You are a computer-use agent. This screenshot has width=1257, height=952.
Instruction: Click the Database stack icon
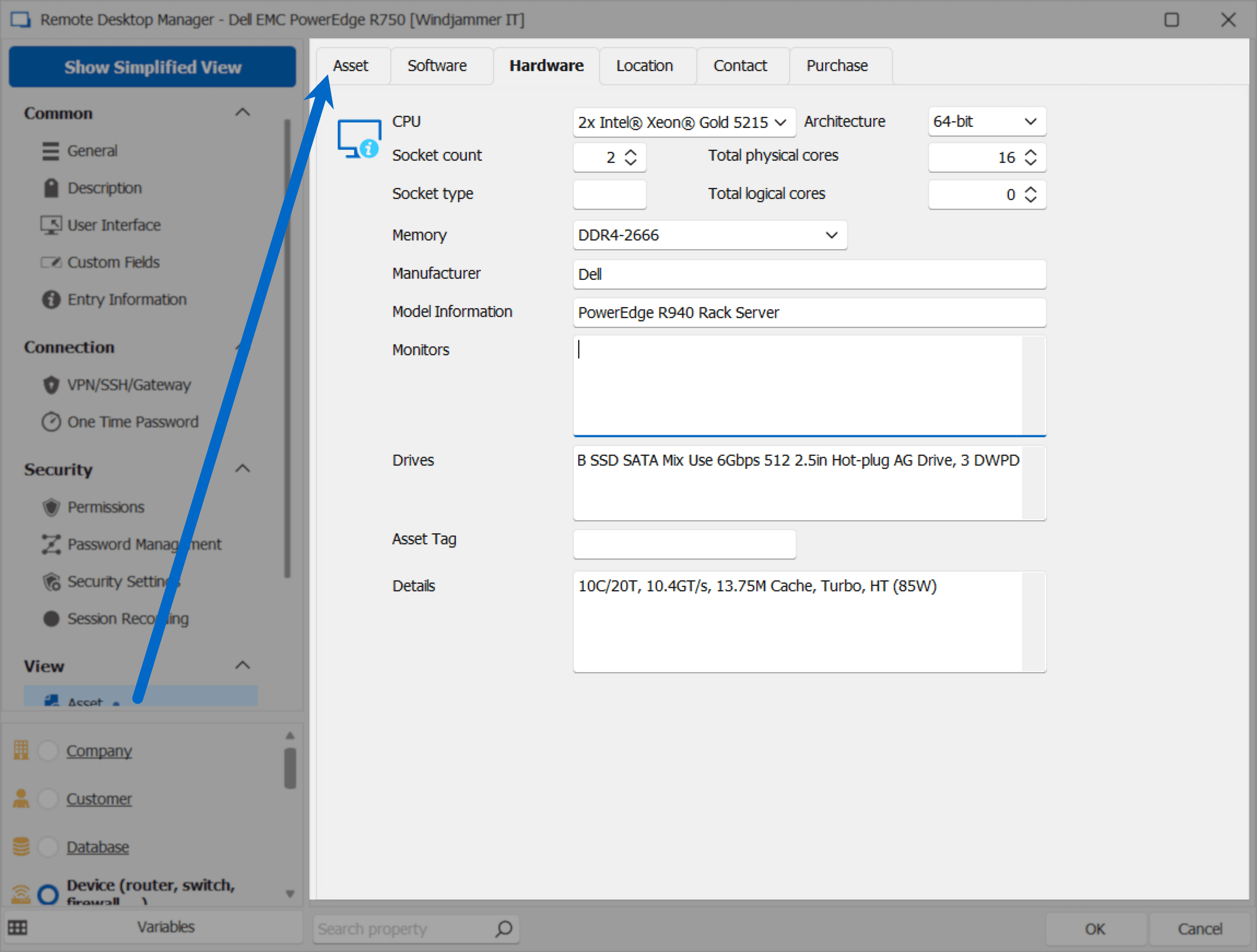[21, 847]
